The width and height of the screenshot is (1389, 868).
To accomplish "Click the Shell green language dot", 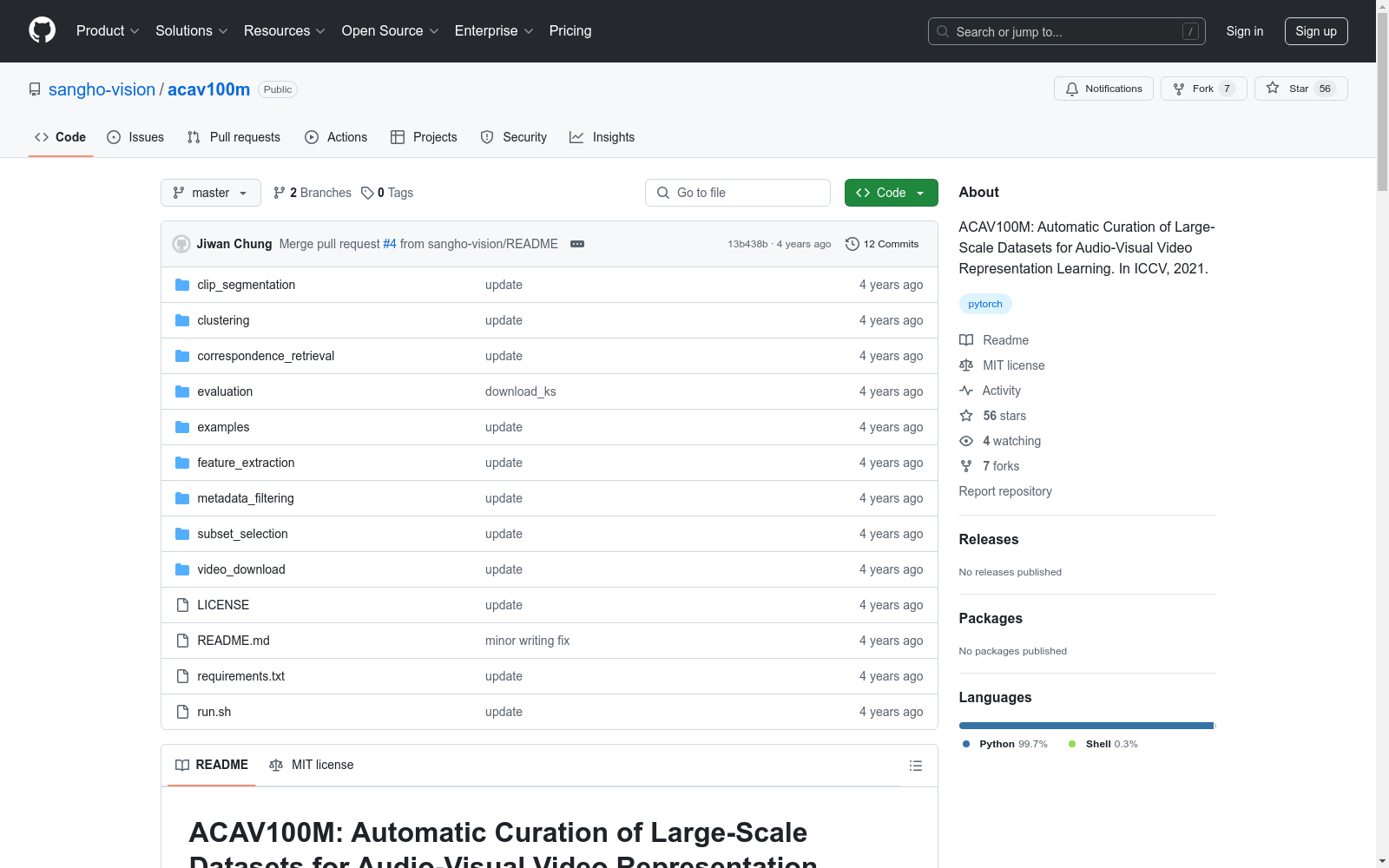I will (x=1072, y=744).
